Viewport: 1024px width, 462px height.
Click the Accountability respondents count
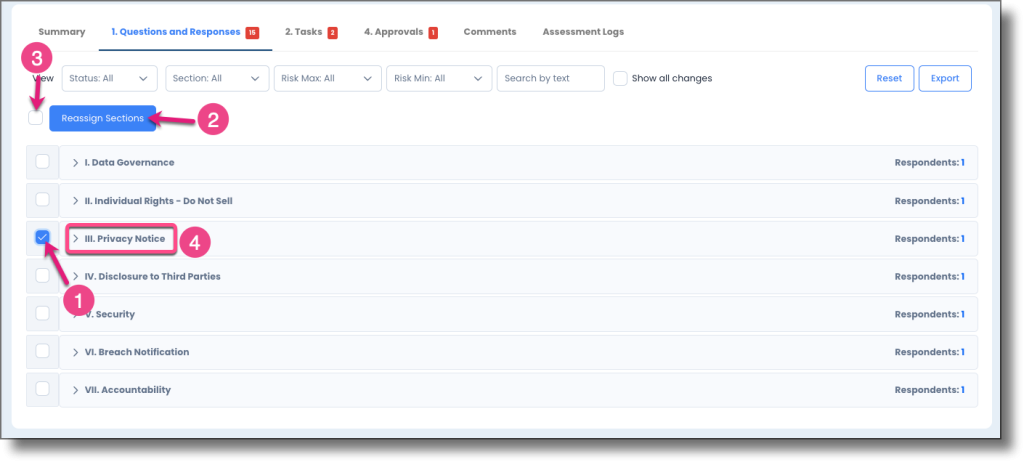(963, 390)
